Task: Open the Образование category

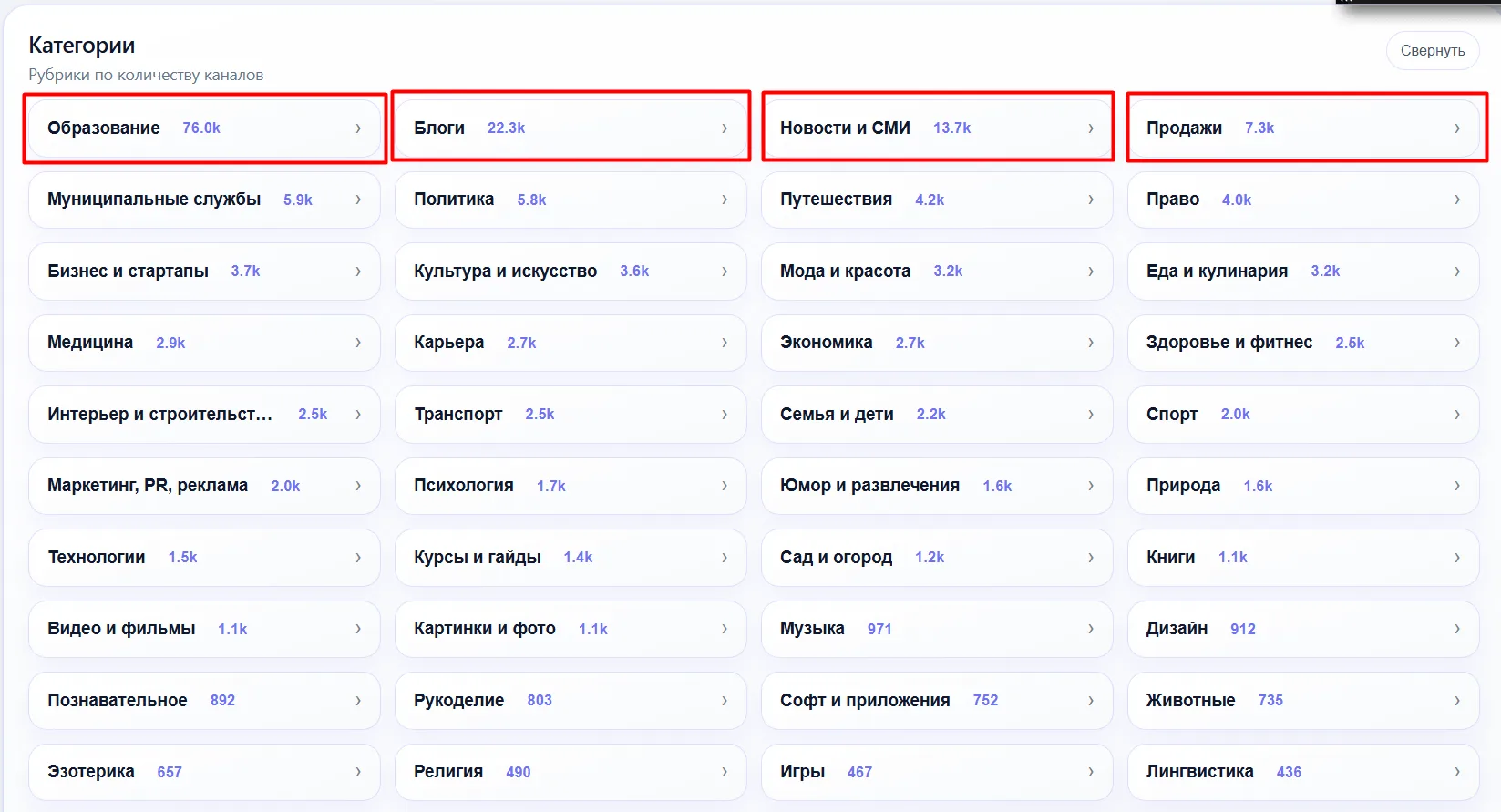Action: pos(204,128)
